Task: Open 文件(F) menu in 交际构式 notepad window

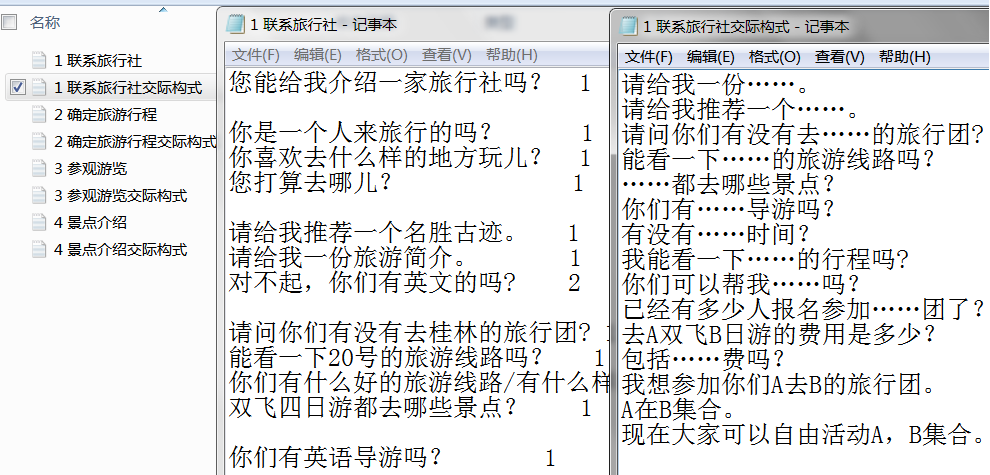Action: click(648, 57)
